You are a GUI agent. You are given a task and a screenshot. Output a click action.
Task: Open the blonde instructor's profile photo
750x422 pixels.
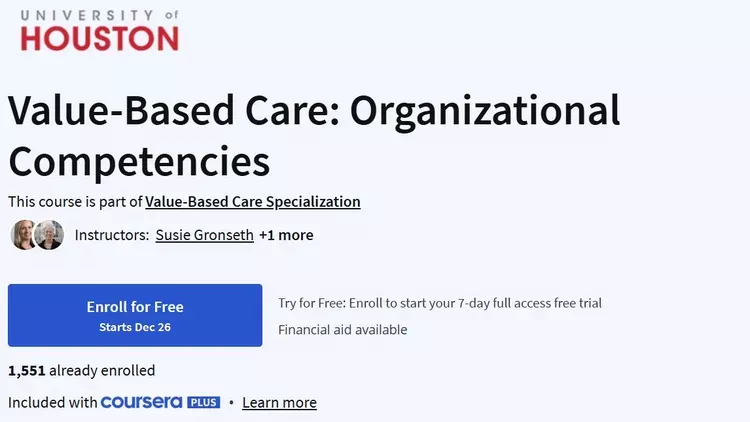click(x=23, y=235)
